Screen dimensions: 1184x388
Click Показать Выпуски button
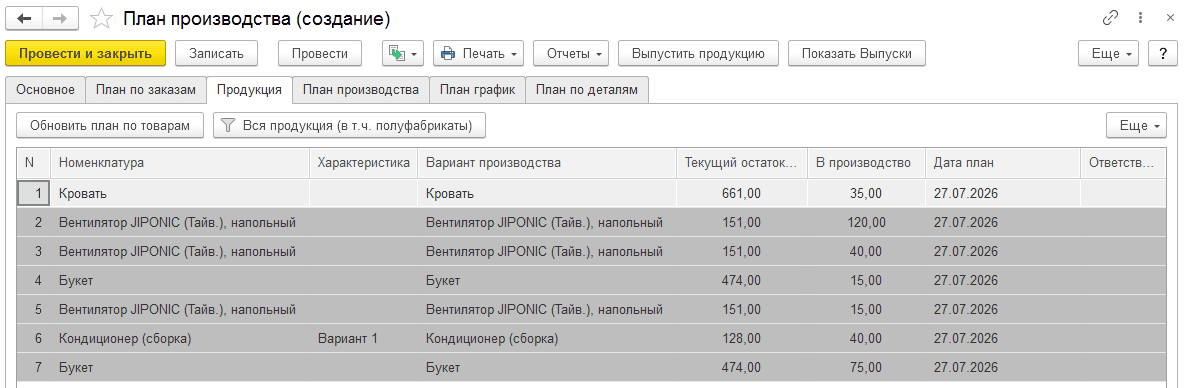click(x=857, y=54)
